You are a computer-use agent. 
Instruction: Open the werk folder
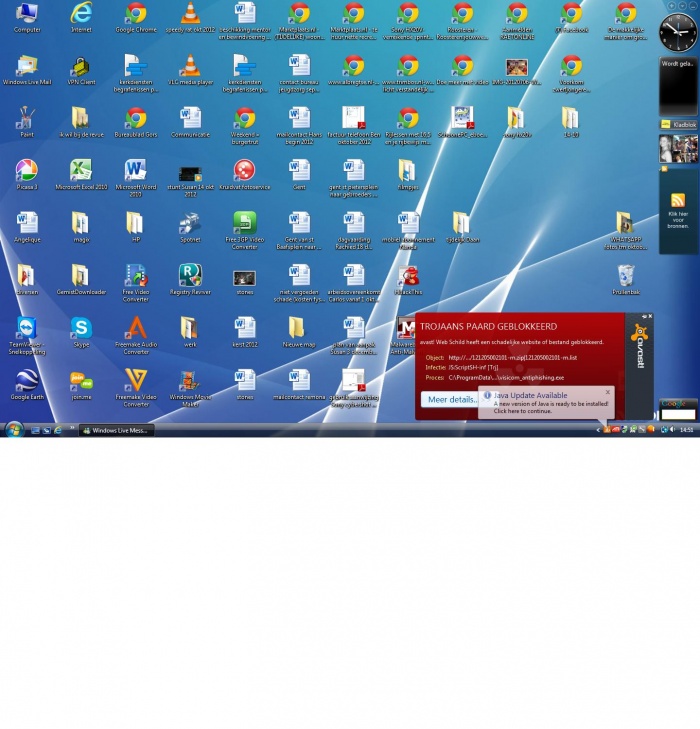(x=190, y=333)
